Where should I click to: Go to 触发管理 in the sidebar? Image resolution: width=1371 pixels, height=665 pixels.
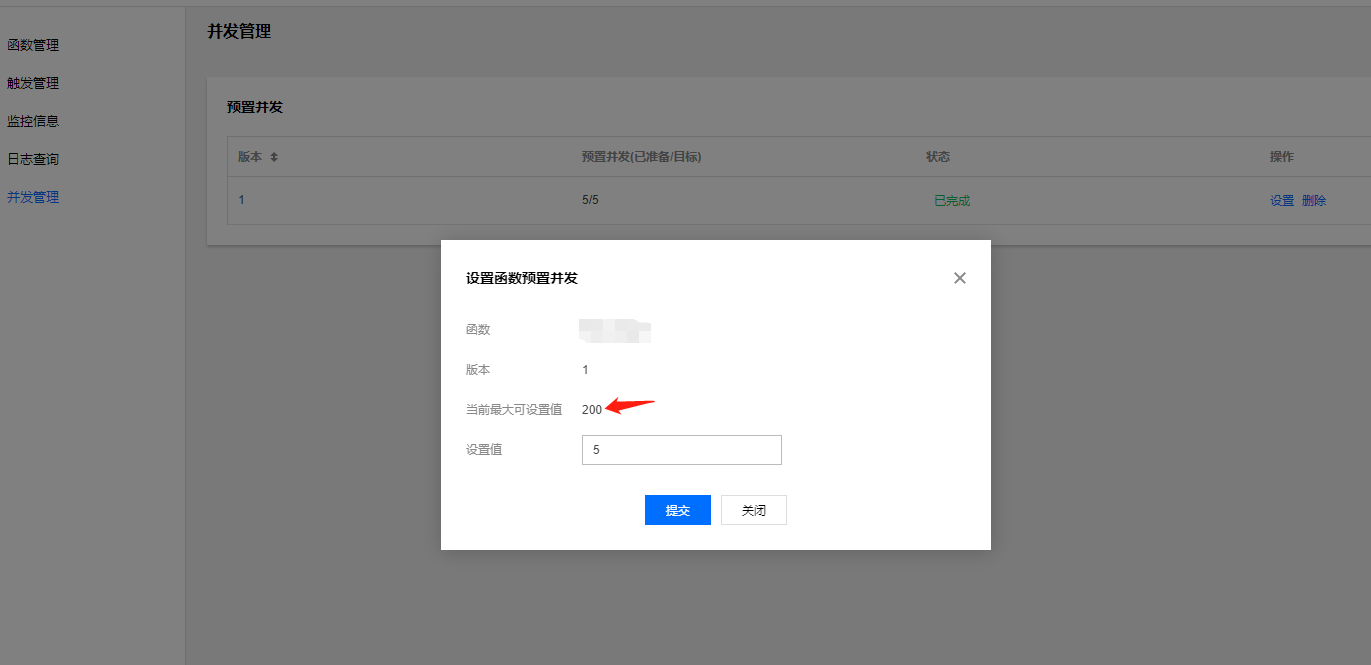point(33,83)
